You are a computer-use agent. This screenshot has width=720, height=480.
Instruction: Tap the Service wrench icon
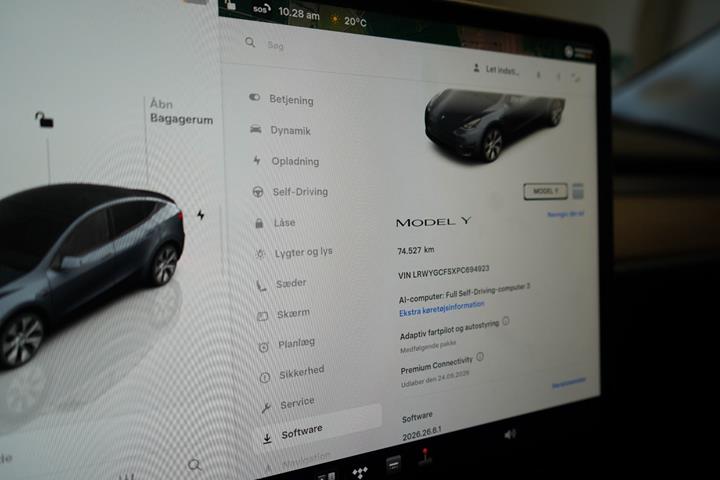point(266,407)
